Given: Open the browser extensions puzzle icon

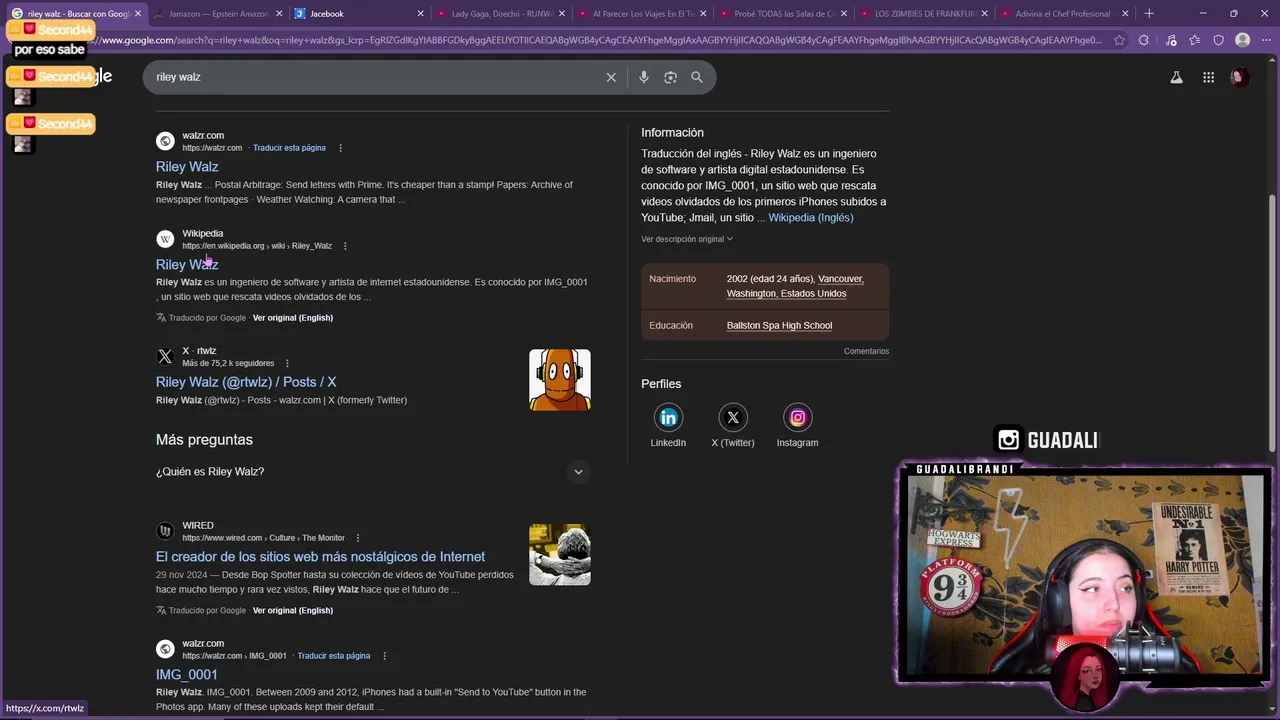Looking at the screenshot, I should point(1144,40).
